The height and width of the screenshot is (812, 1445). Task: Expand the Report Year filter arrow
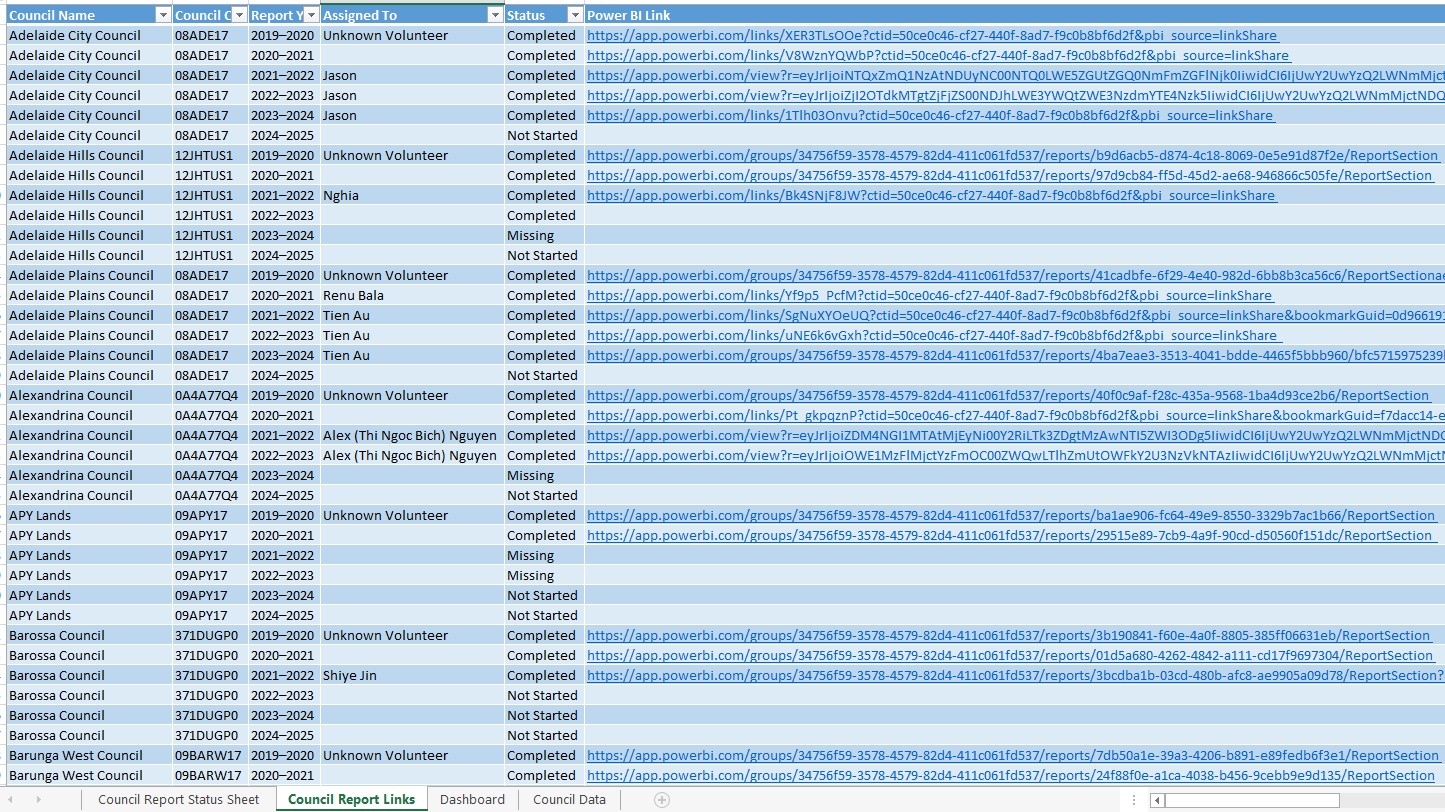(311, 15)
